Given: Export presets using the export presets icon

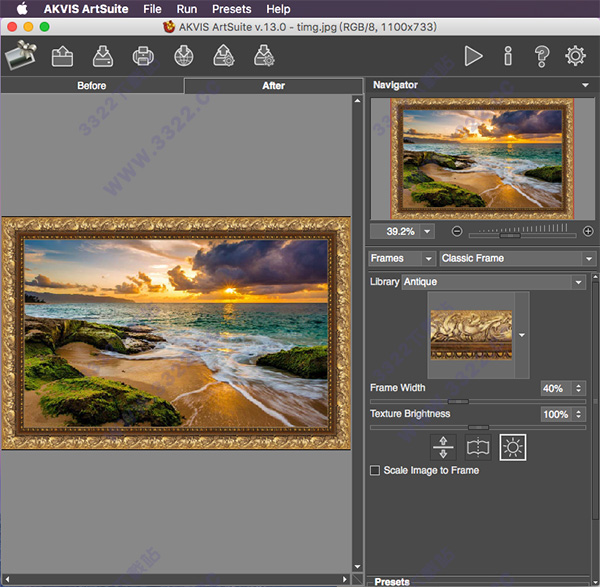Looking at the screenshot, I should (x=264, y=56).
